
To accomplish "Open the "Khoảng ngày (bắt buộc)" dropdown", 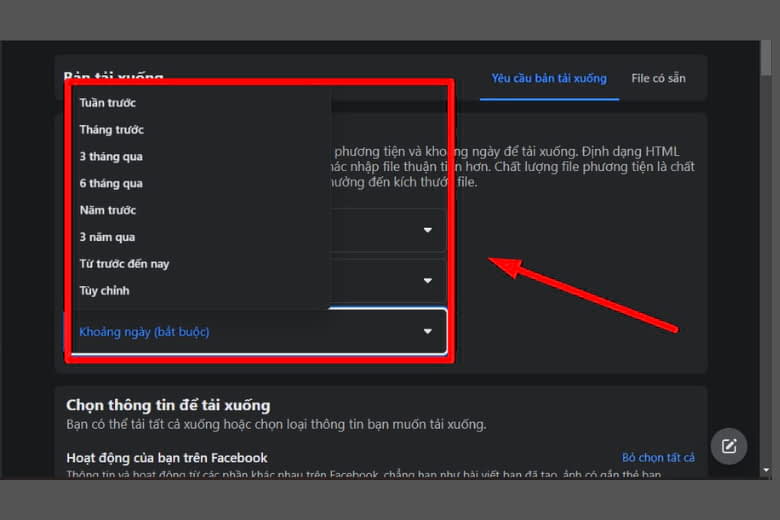I will tap(259, 331).
